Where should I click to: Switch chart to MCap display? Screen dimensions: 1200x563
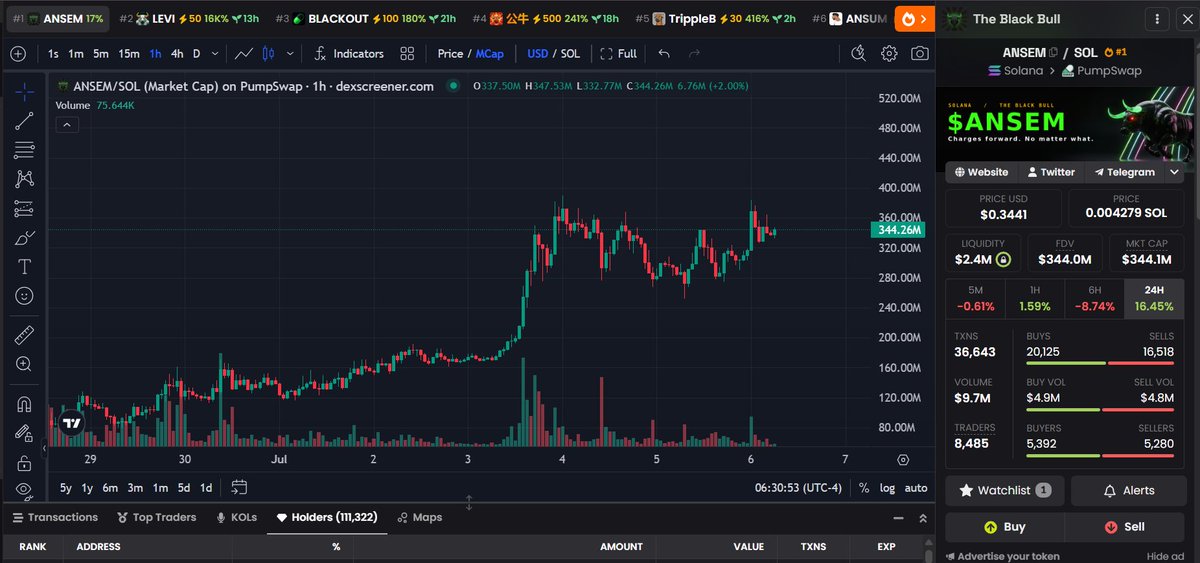(x=489, y=54)
